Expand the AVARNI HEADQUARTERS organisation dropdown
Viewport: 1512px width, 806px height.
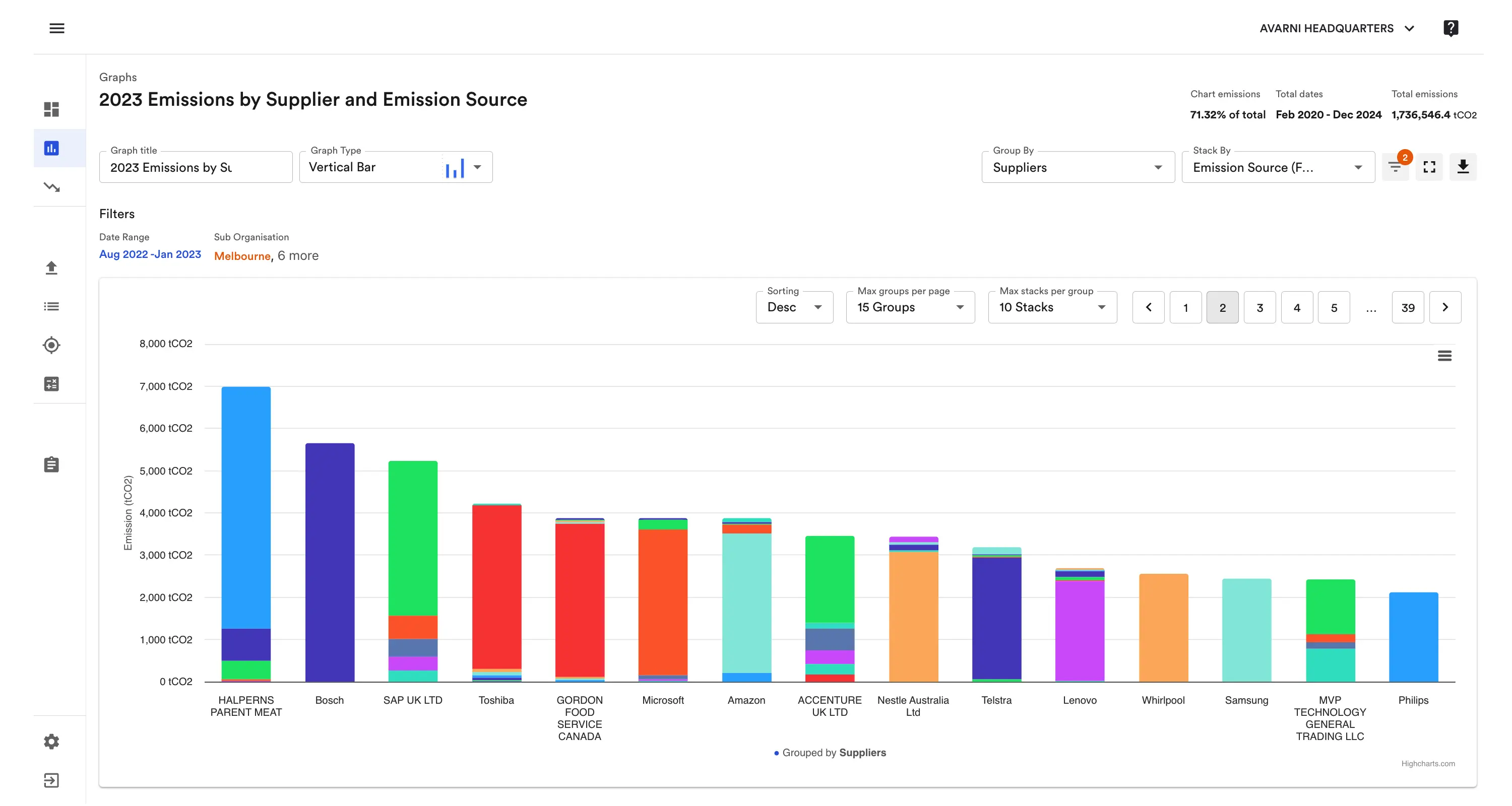[1338, 28]
